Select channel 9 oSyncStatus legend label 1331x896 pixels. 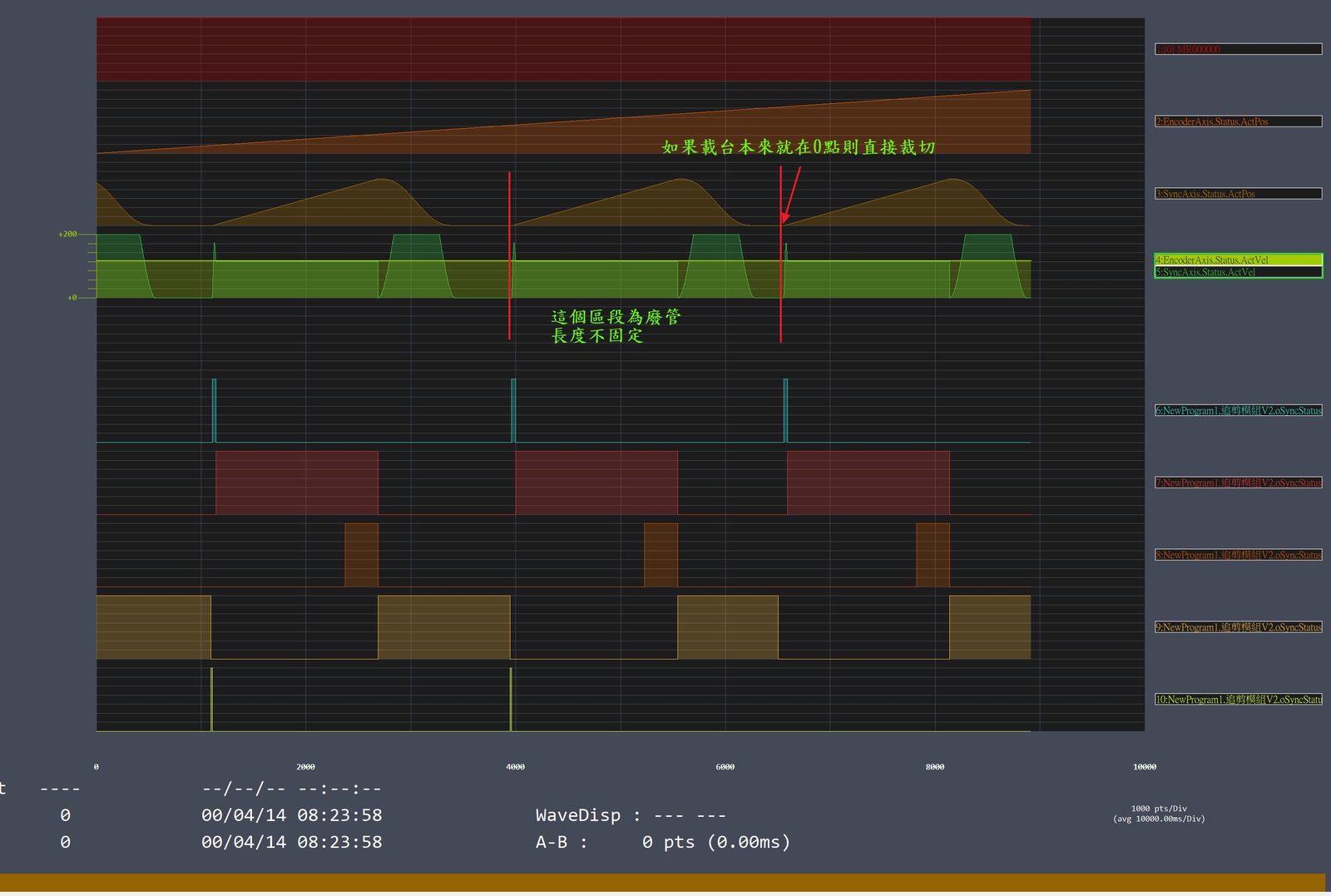click(x=1238, y=627)
